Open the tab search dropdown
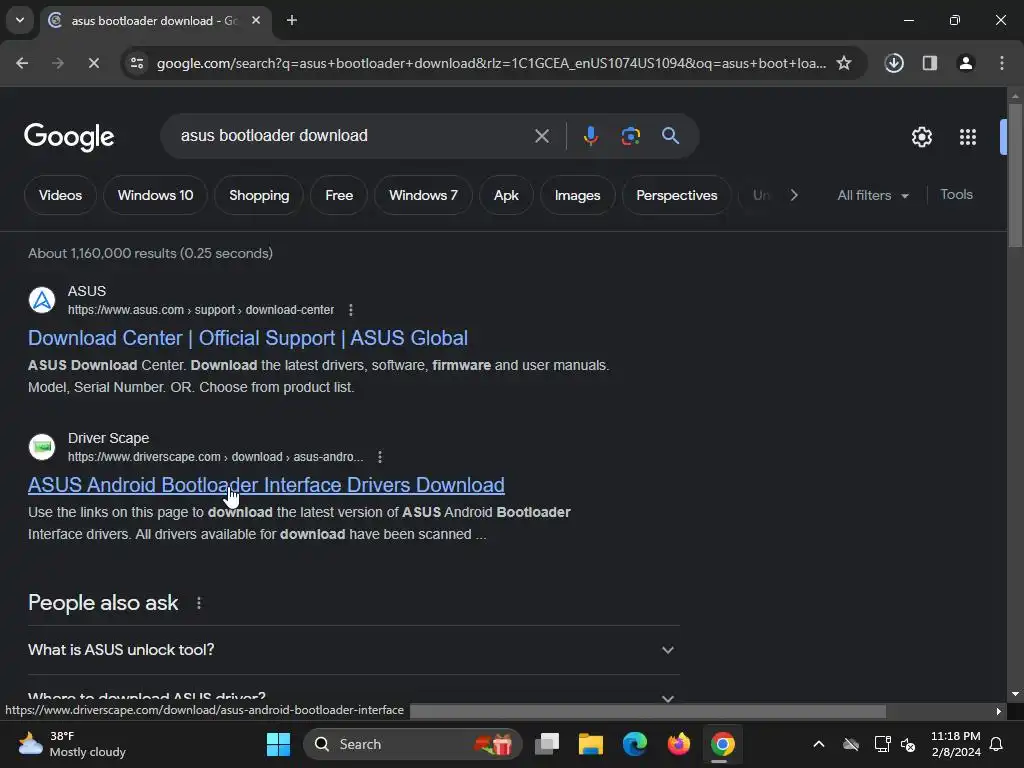 pyautogui.click(x=20, y=20)
